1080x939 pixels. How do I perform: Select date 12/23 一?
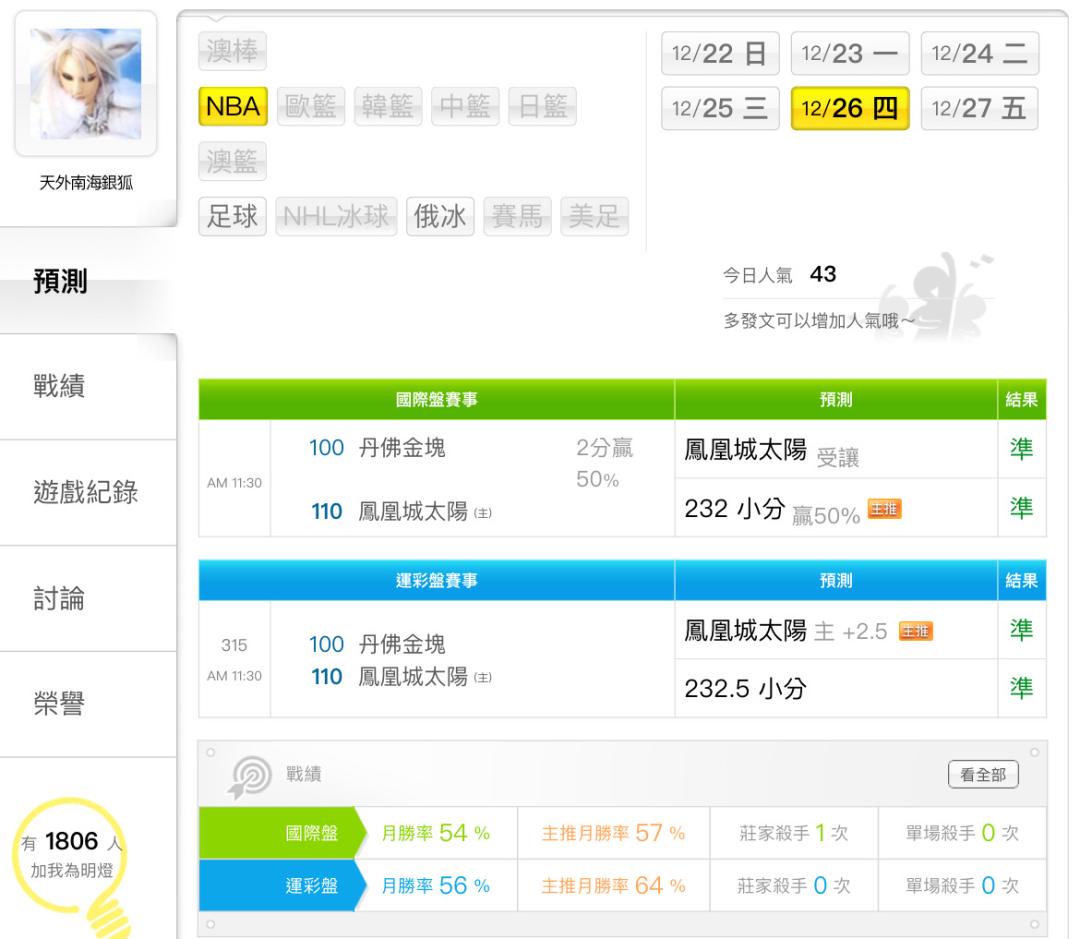click(x=850, y=54)
